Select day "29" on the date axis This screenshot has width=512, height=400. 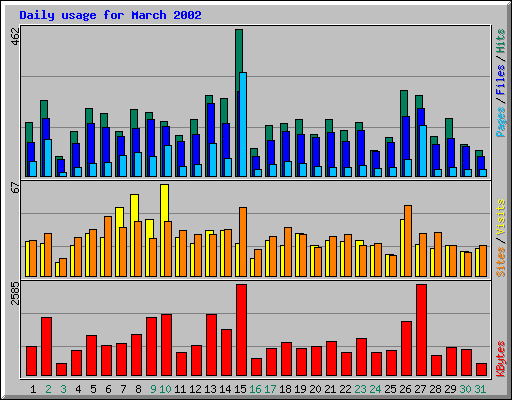pyautogui.click(x=450, y=389)
